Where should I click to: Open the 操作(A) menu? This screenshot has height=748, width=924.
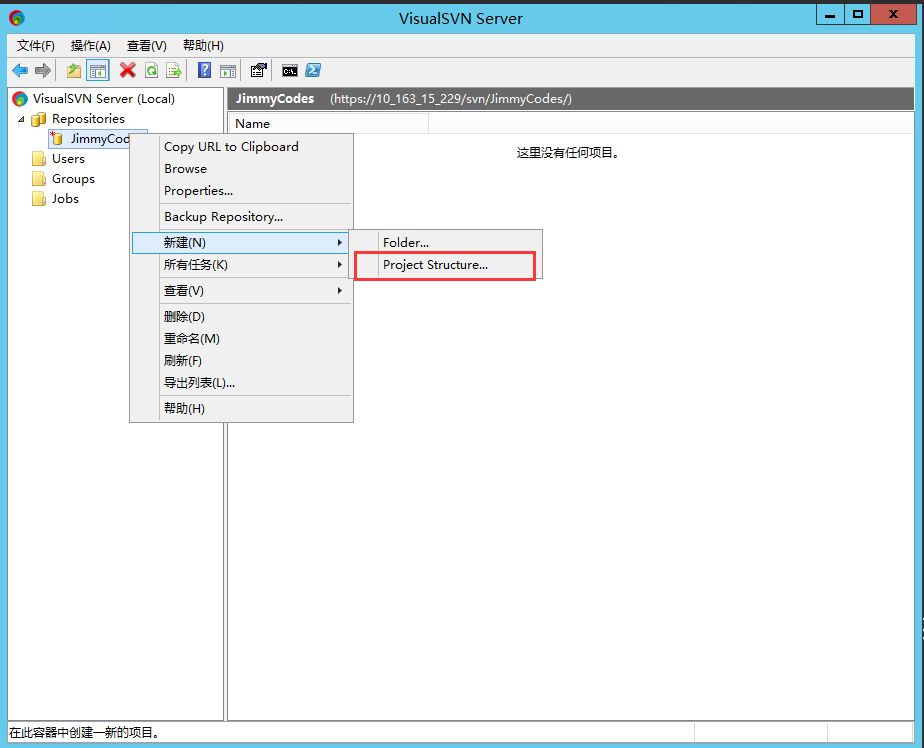point(91,46)
